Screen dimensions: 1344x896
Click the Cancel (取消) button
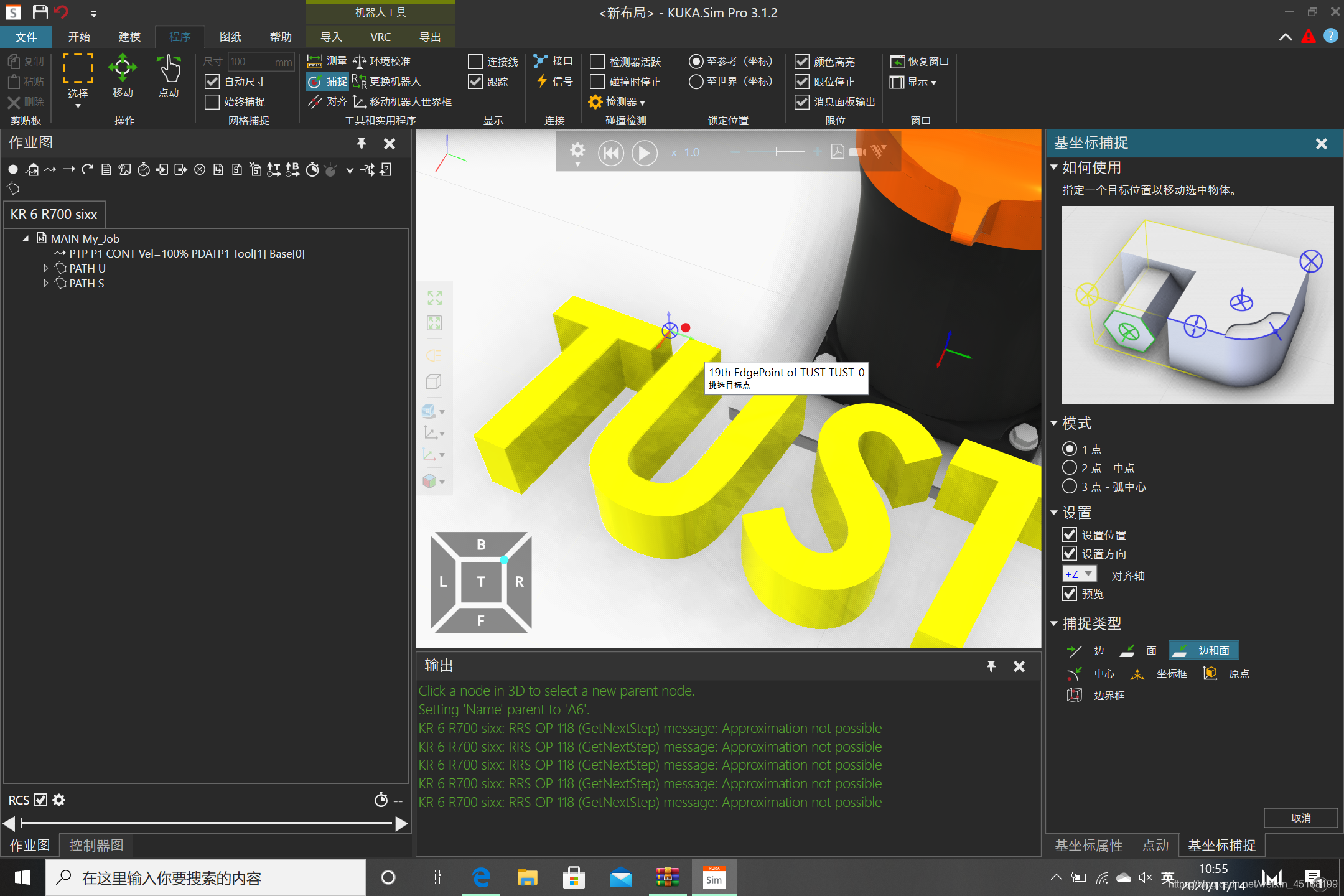click(x=1300, y=818)
